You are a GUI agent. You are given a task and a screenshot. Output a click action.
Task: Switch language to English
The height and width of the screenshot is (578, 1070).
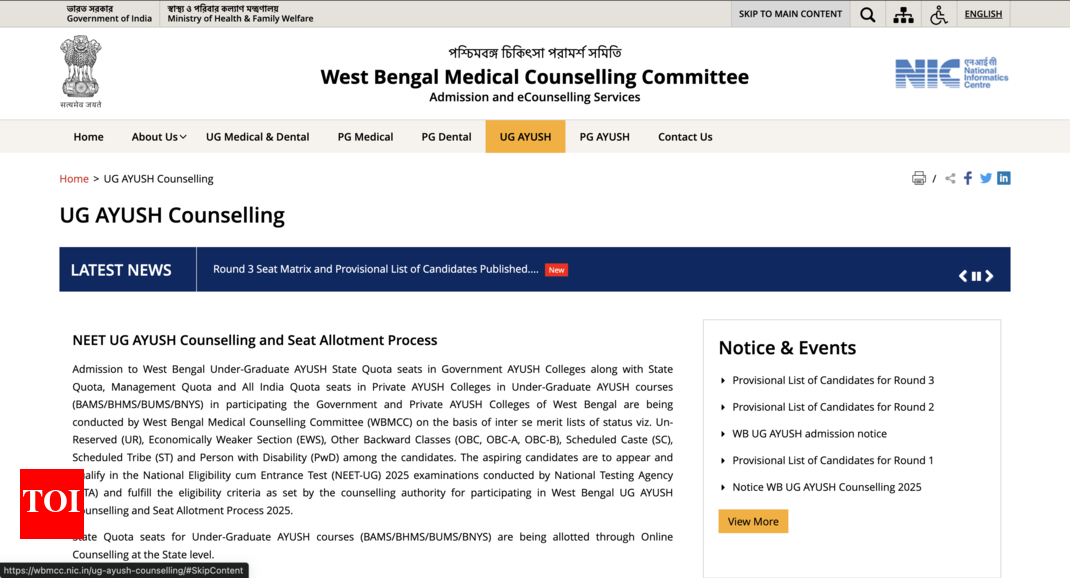pos(983,14)
